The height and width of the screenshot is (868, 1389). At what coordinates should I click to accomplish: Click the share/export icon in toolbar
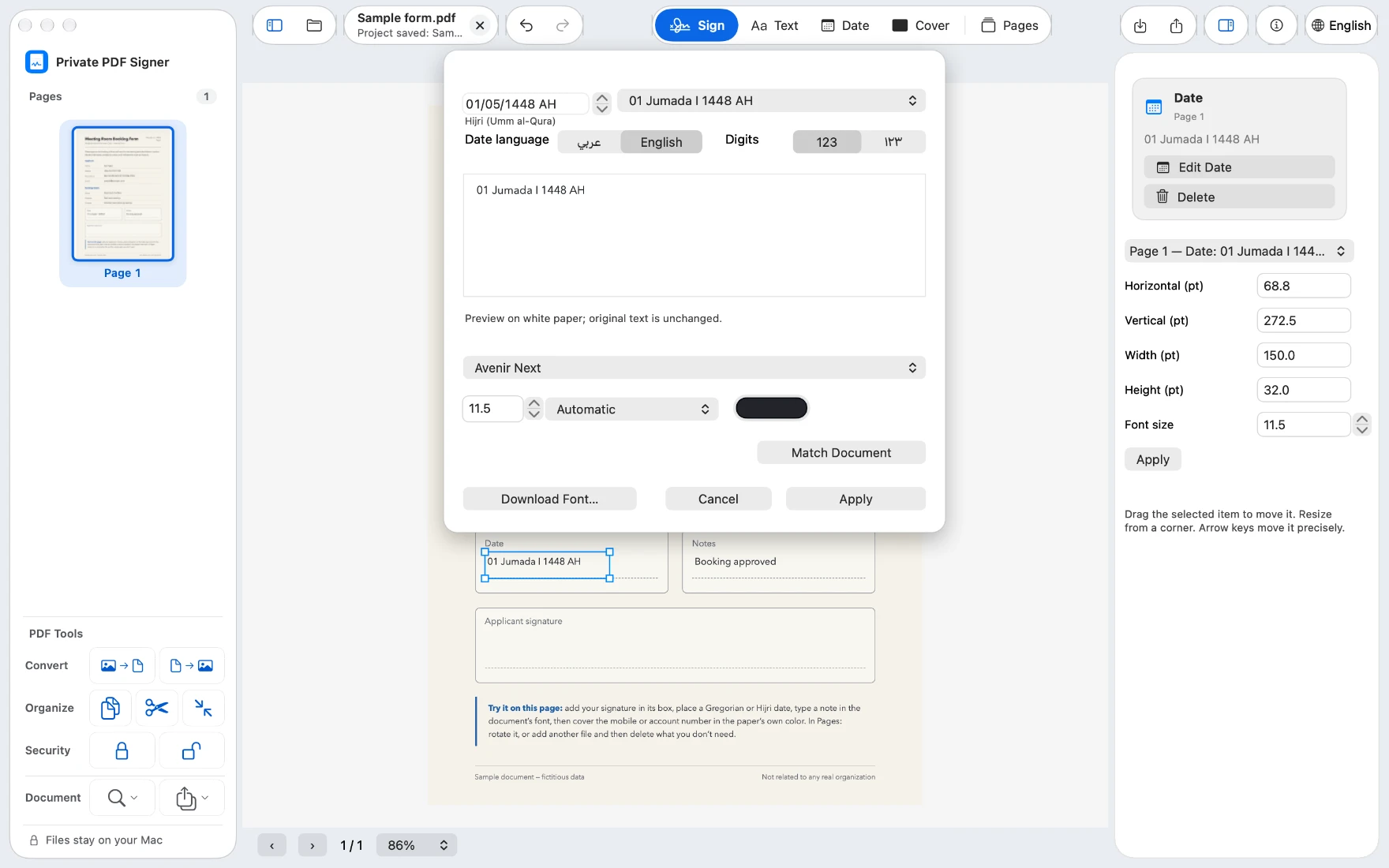tap(1177, 25)
